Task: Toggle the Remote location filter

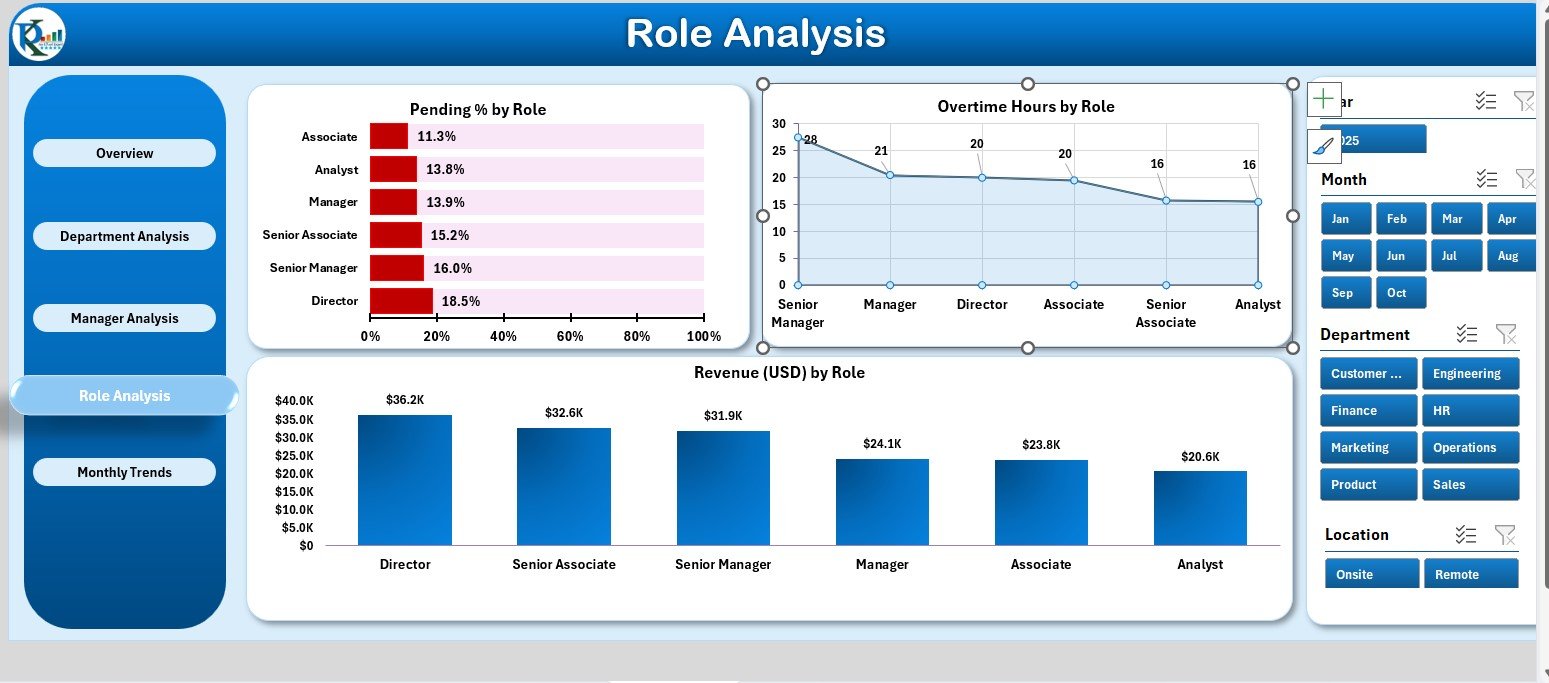Action: (1470, 574)
